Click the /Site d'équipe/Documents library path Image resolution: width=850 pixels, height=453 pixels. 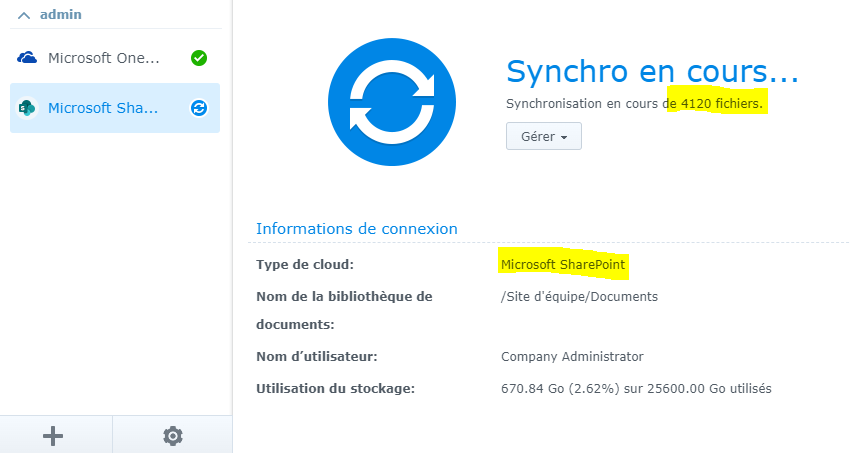[579, 296]
